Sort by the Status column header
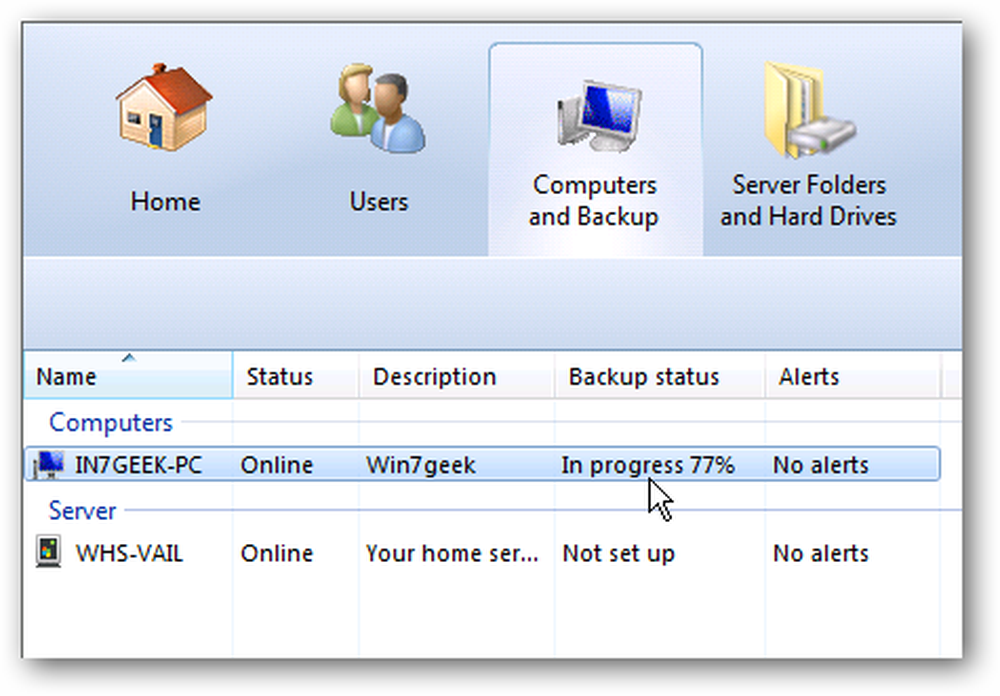 [296, 376]
